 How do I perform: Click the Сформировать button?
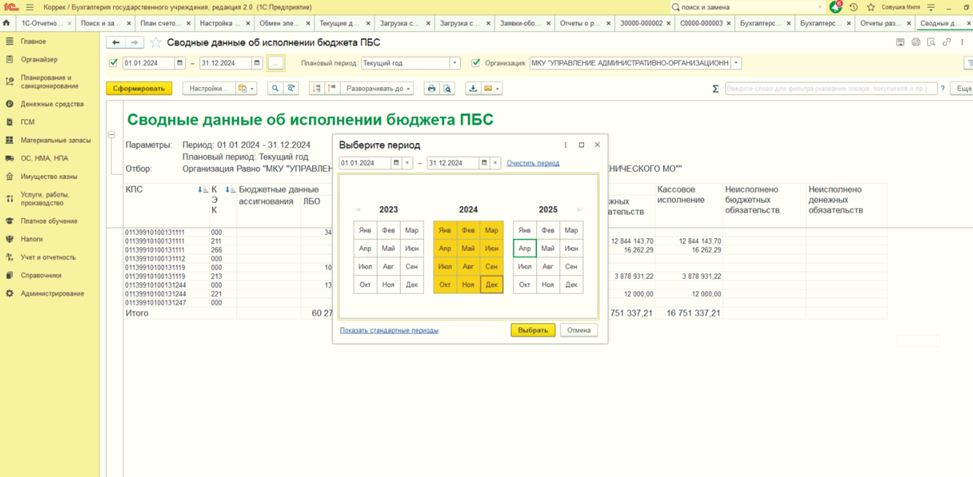coord(138,89)
